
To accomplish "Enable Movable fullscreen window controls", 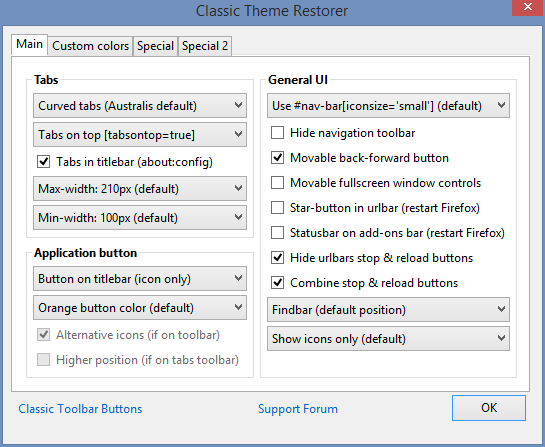I will 277,183.
